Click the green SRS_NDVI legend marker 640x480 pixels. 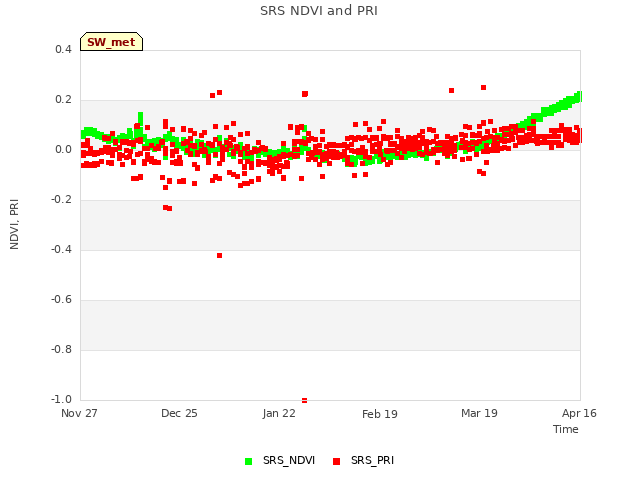[248, 461]
